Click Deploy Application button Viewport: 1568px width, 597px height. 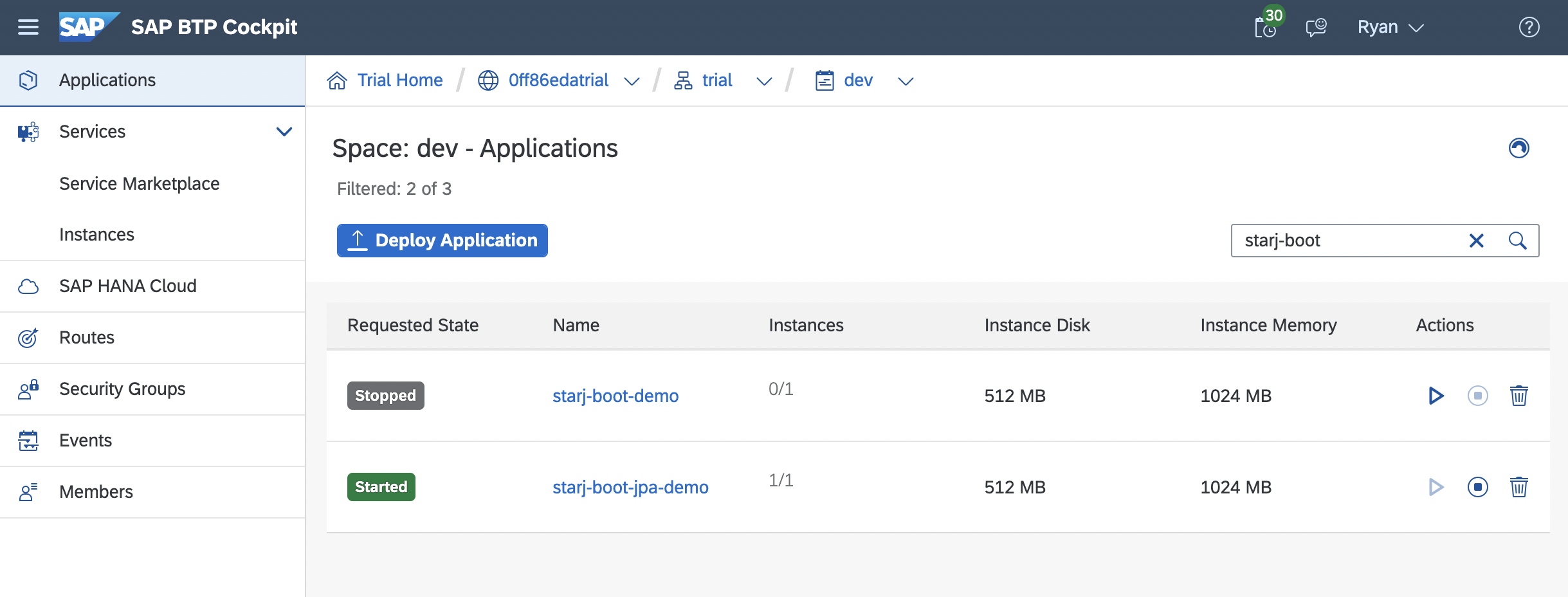click(x=442, y=241)
